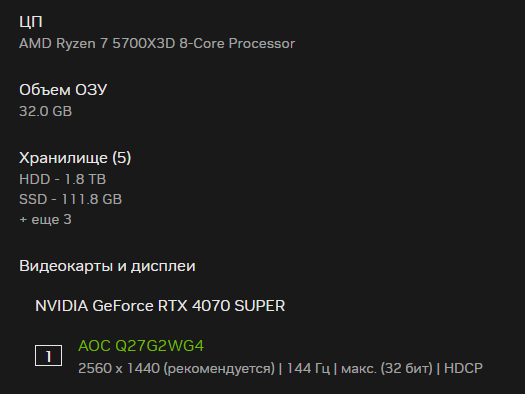Select the SSD - 111.8 GB entry
This screenshot has width=525, height=394.
71,200
